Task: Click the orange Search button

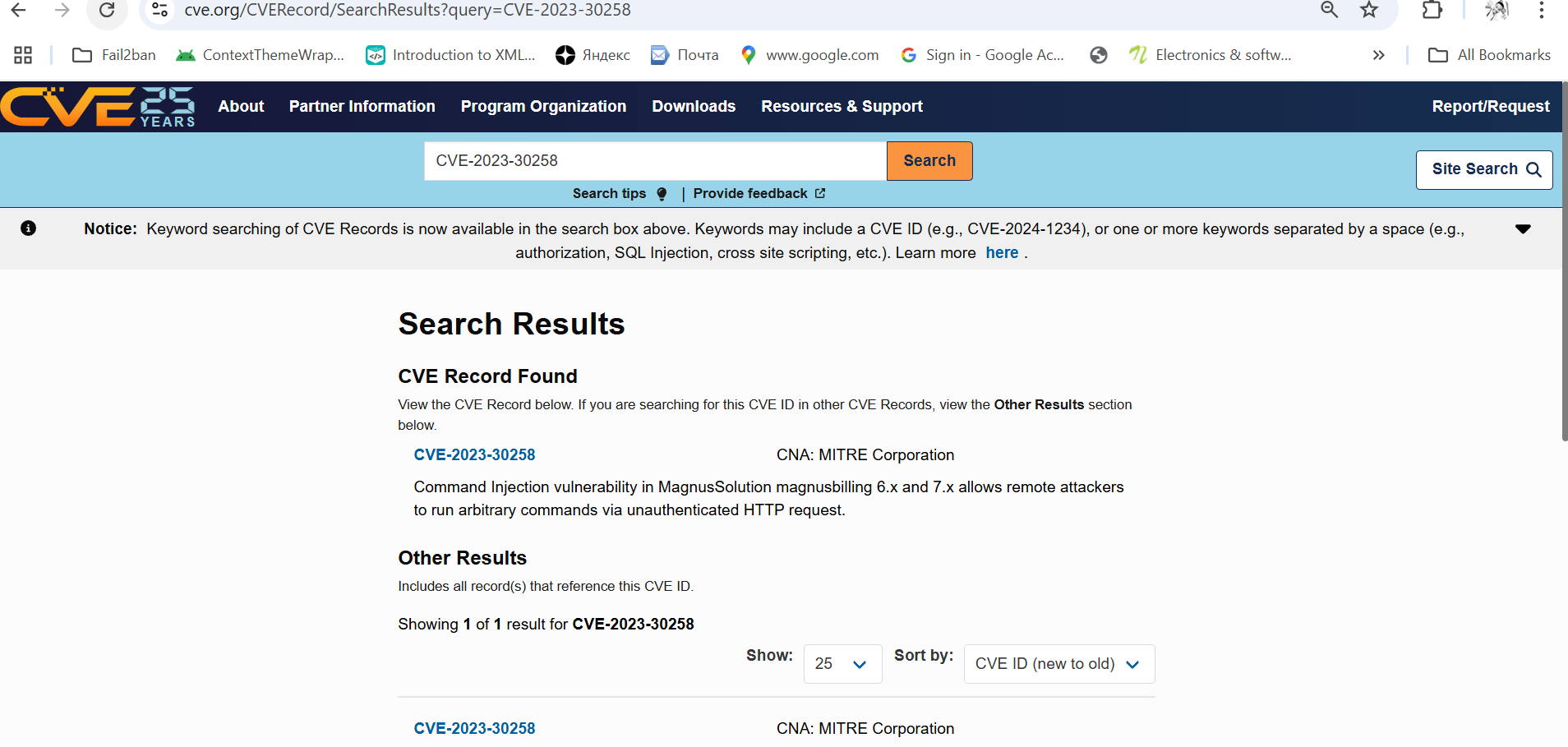Action: (x=929, y=161)
